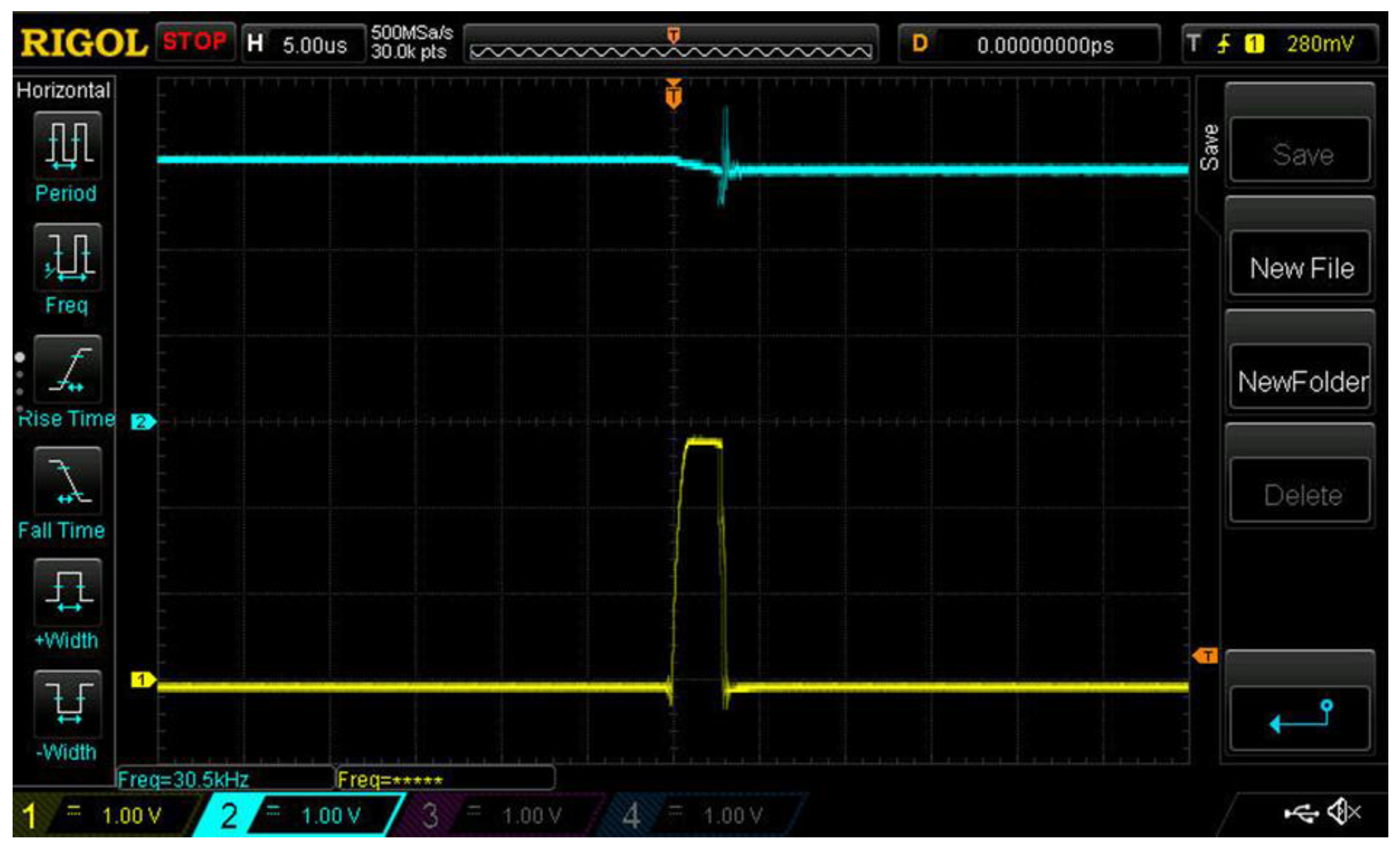Select the +Width measurement icon

pyautogui.click(x=67, y=591)
